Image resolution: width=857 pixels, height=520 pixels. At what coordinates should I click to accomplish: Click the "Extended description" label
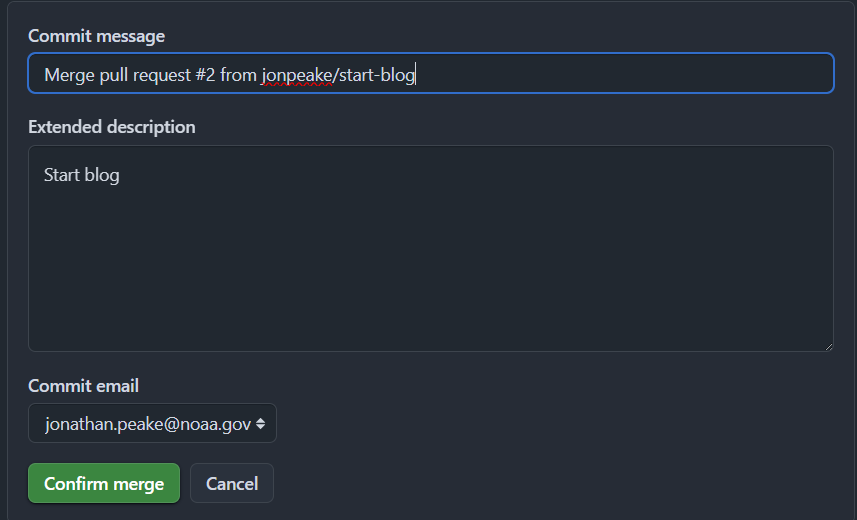(x=111, y=127)
